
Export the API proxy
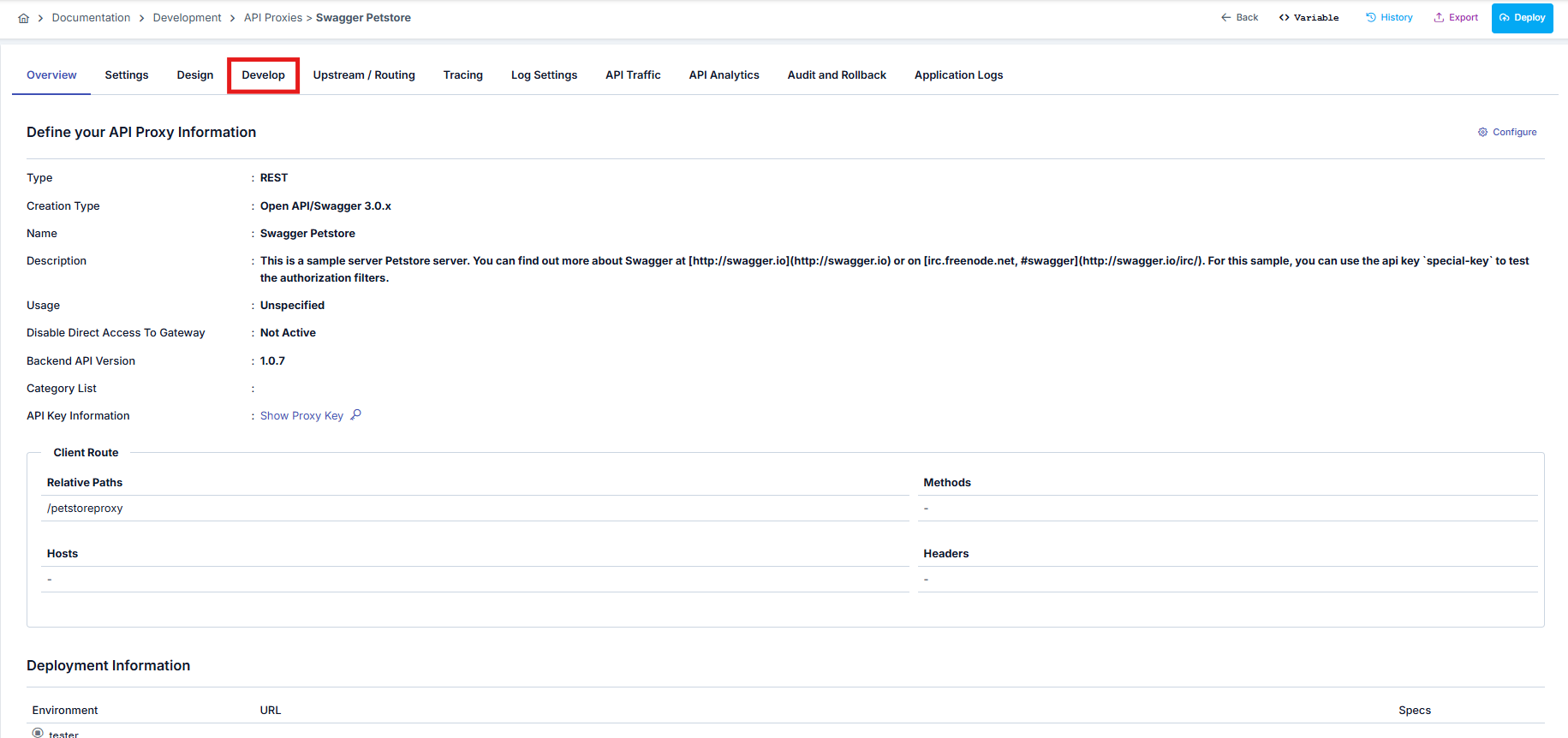(1456, 18)
